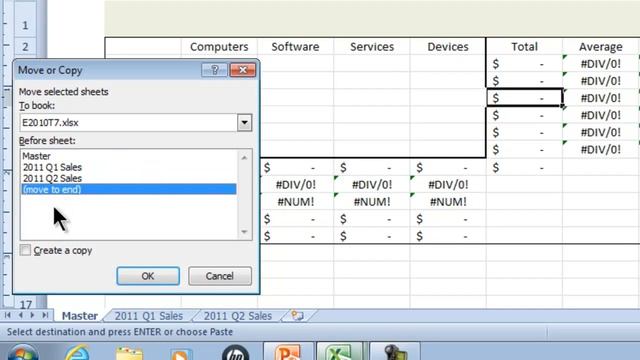The height and width of the screenshot is (360, 640).
Task: Select (move to end) list entry
Action: click(129, 189)
